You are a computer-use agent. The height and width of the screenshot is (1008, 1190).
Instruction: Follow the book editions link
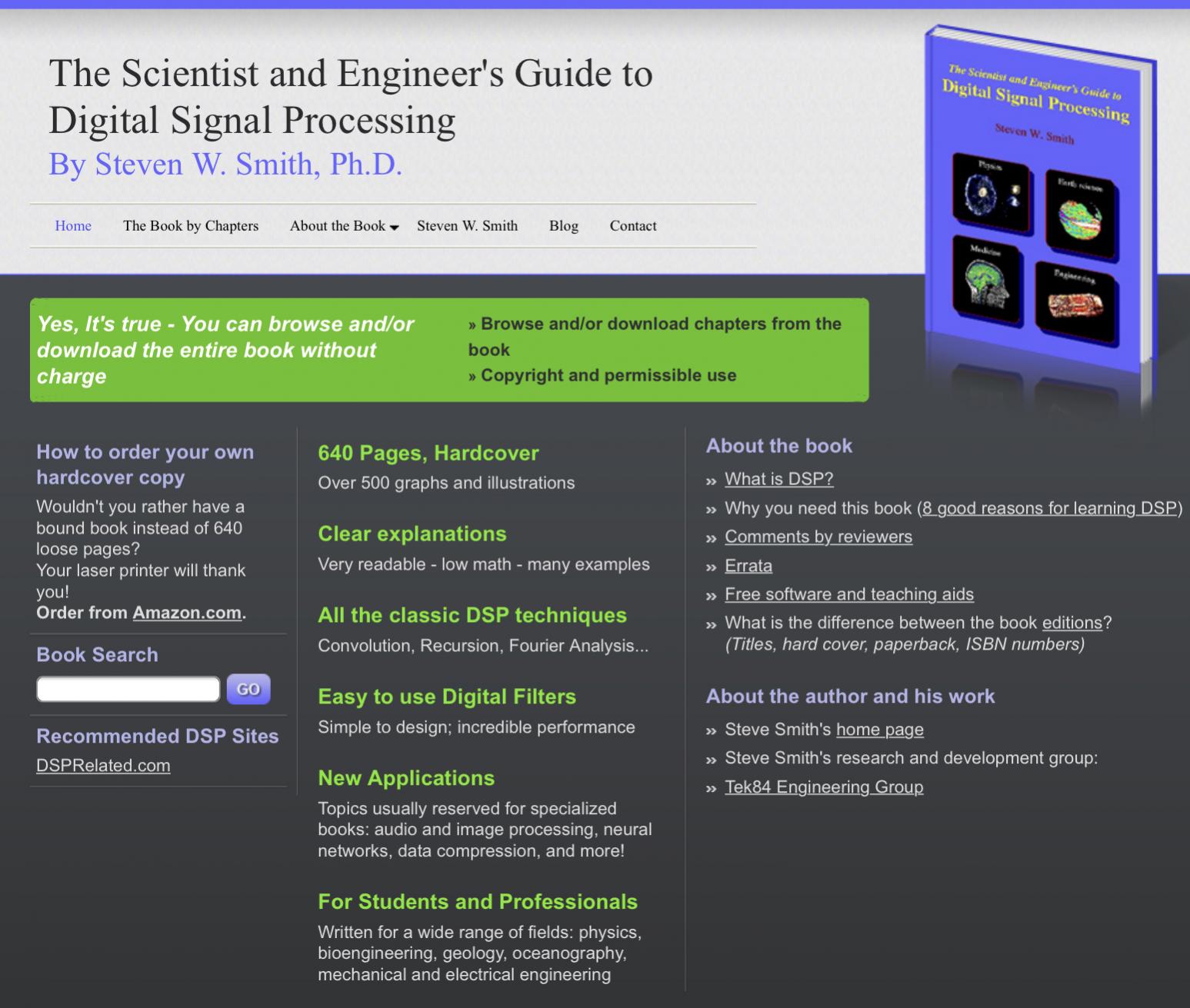point(1072,623)
